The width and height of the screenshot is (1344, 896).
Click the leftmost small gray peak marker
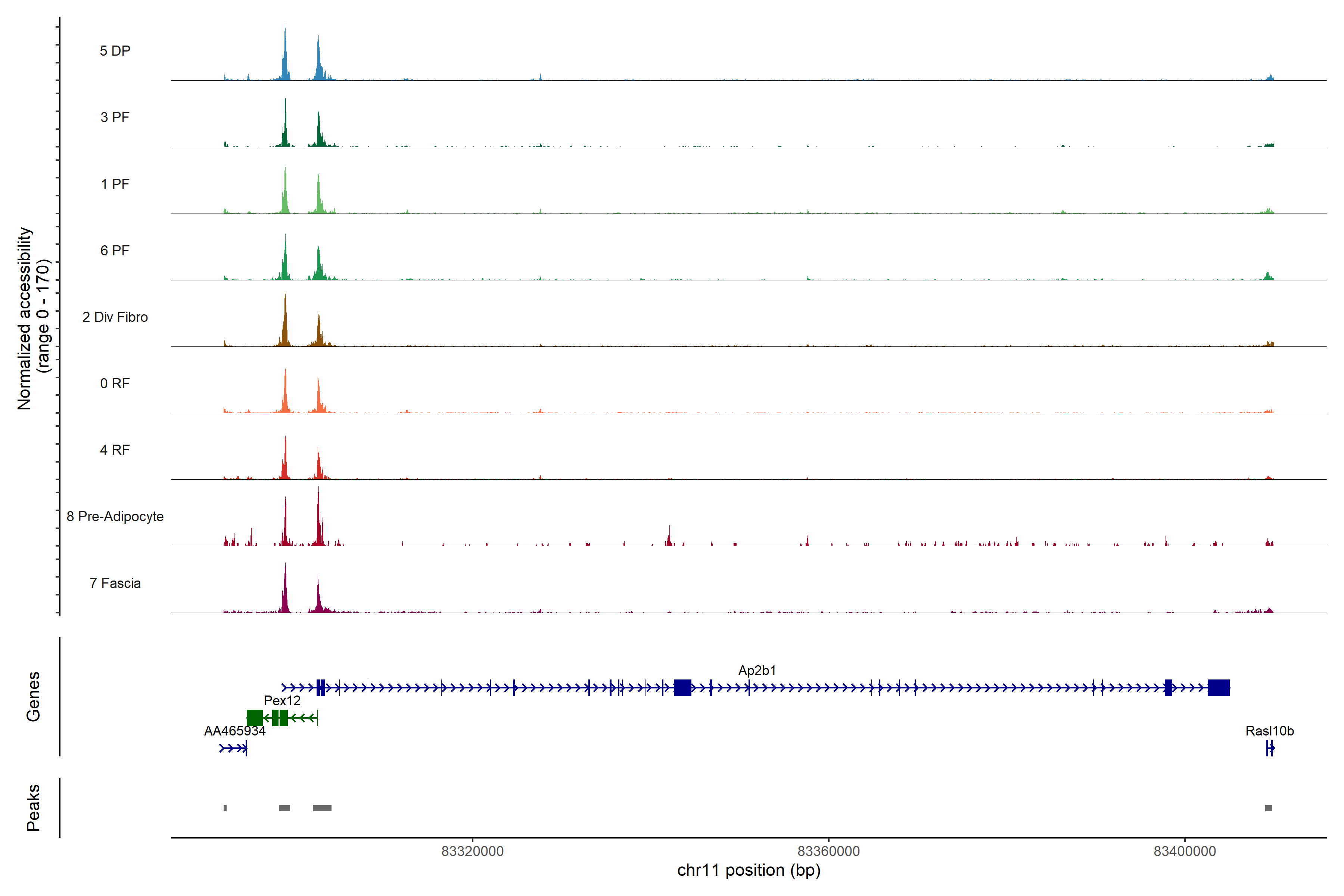(225, 808)
